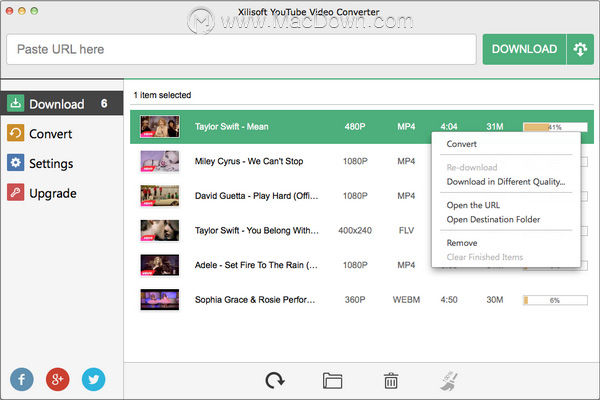Image resolution: width=600 pixels, height=400 pixels.
Task: Click the orange Convert icon in sidebar
Action: pos(15,133)
